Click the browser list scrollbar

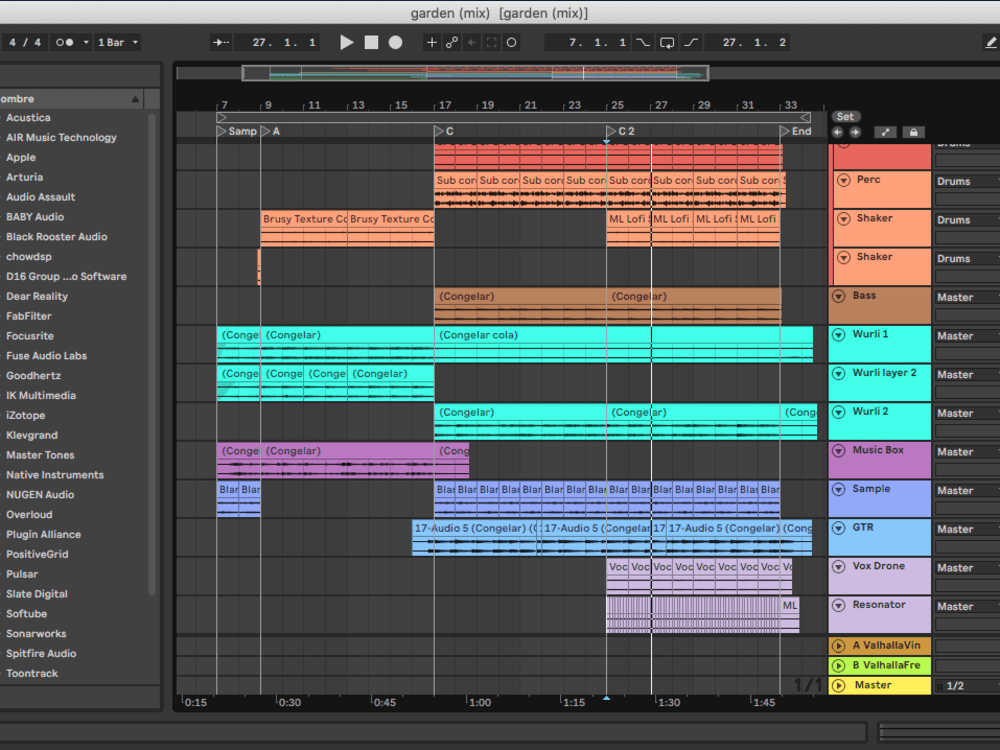tap(152, 354)
